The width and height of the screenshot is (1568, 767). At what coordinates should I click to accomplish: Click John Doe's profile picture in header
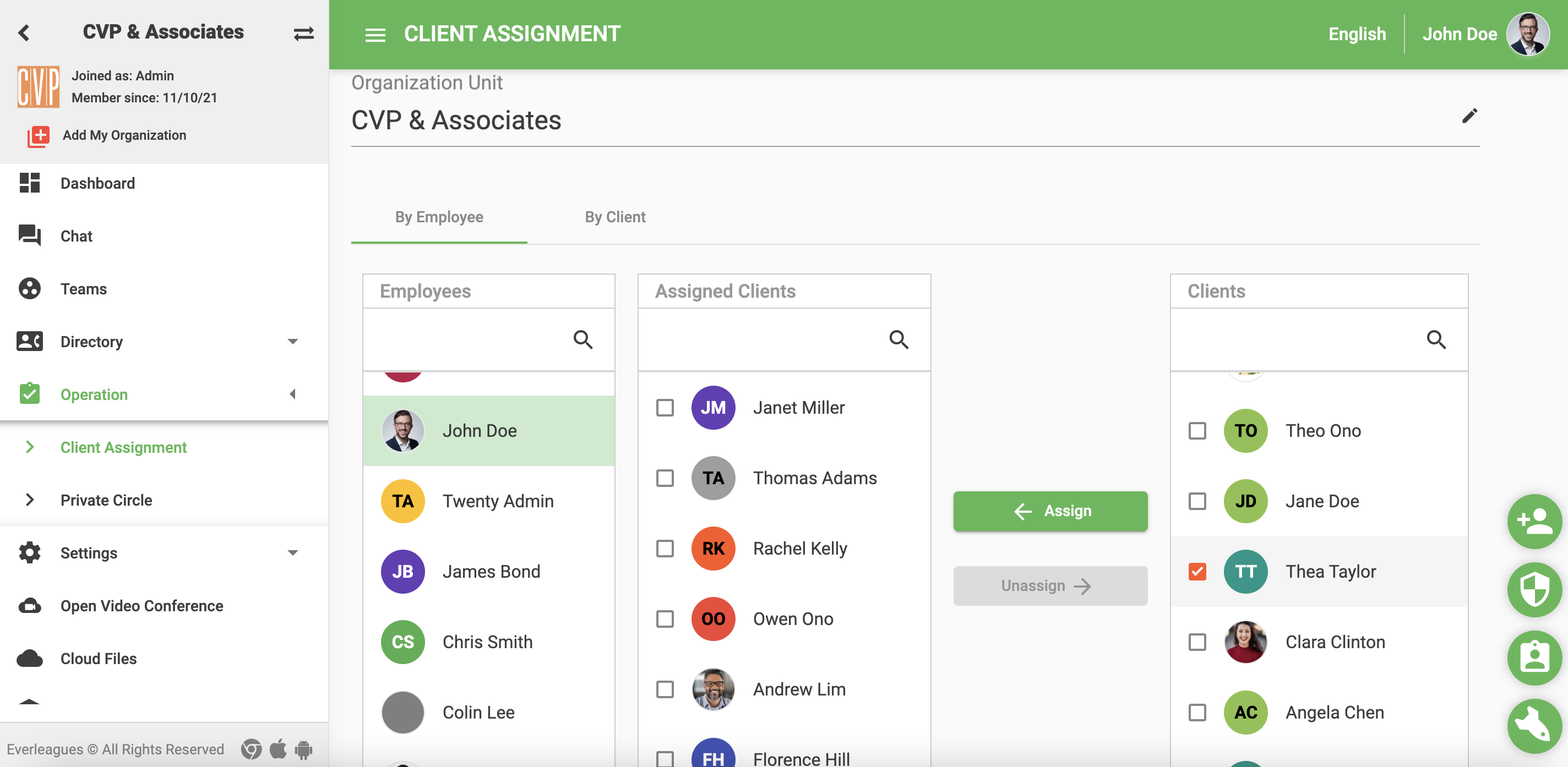[1527, 34]
